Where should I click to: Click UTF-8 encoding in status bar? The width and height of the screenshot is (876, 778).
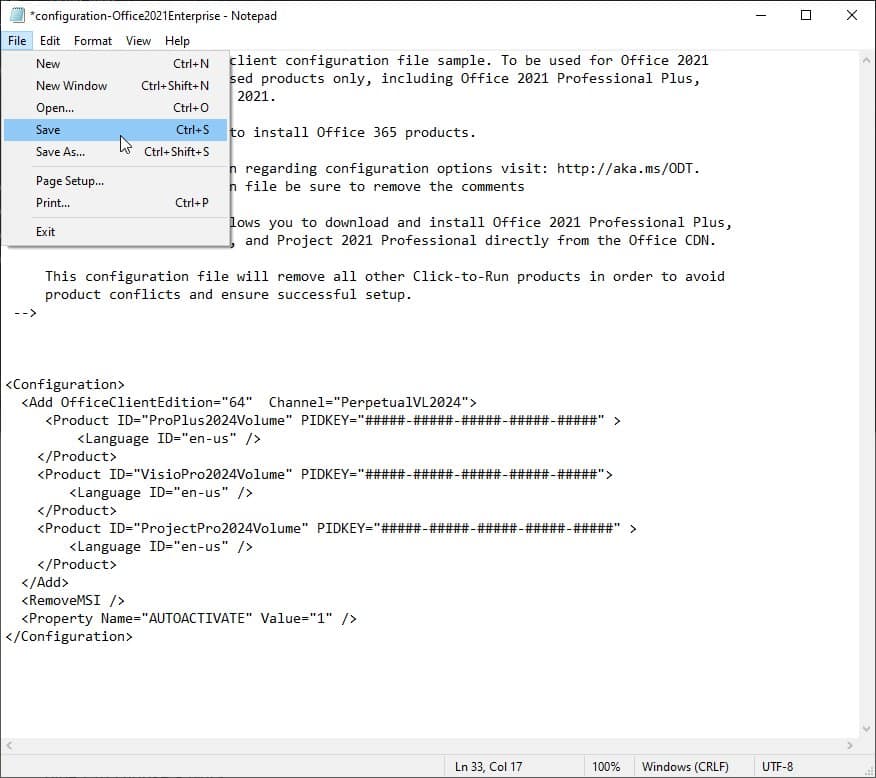pos(777,767)
